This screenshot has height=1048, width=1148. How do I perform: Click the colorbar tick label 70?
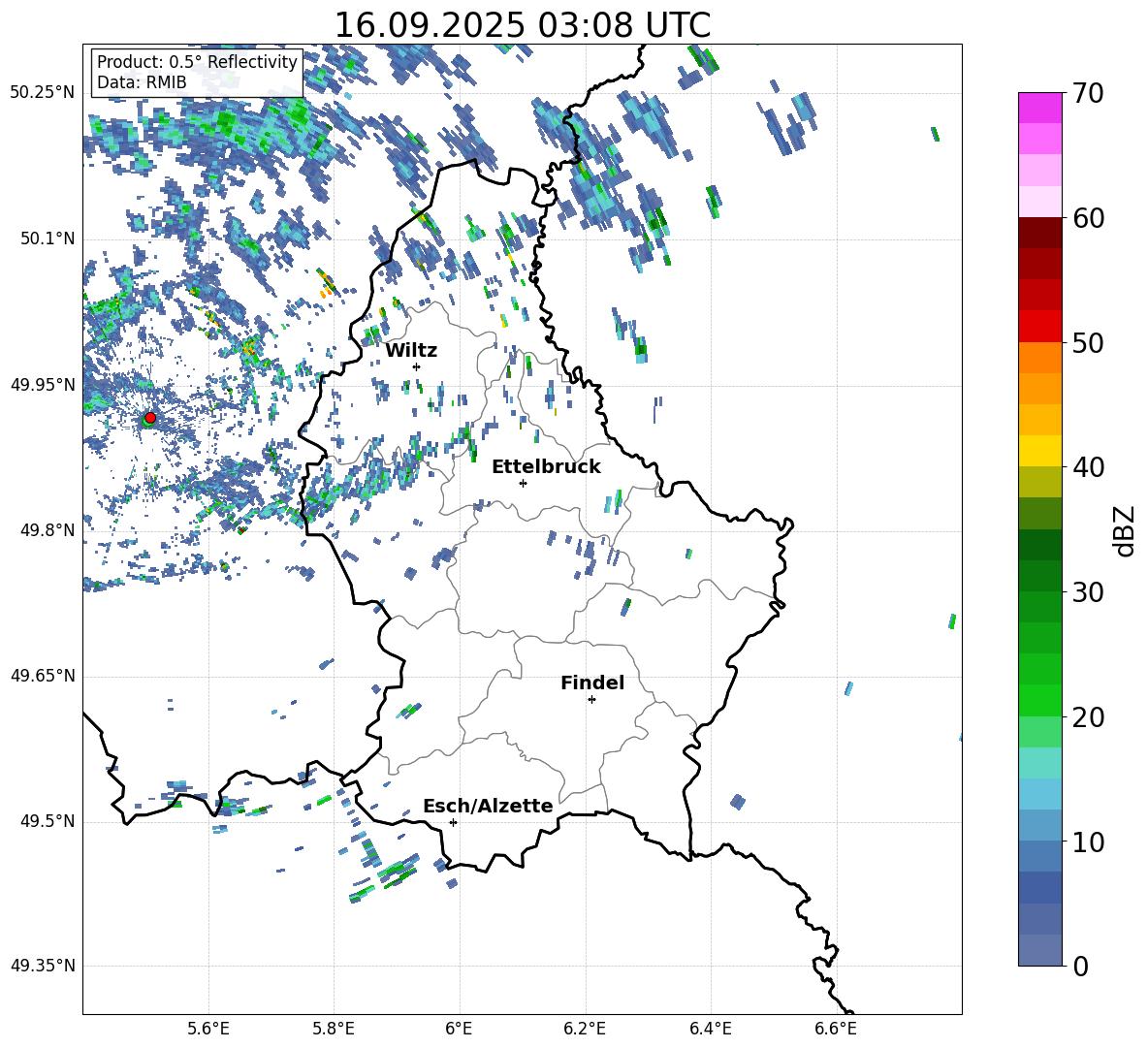(1087, 93)
